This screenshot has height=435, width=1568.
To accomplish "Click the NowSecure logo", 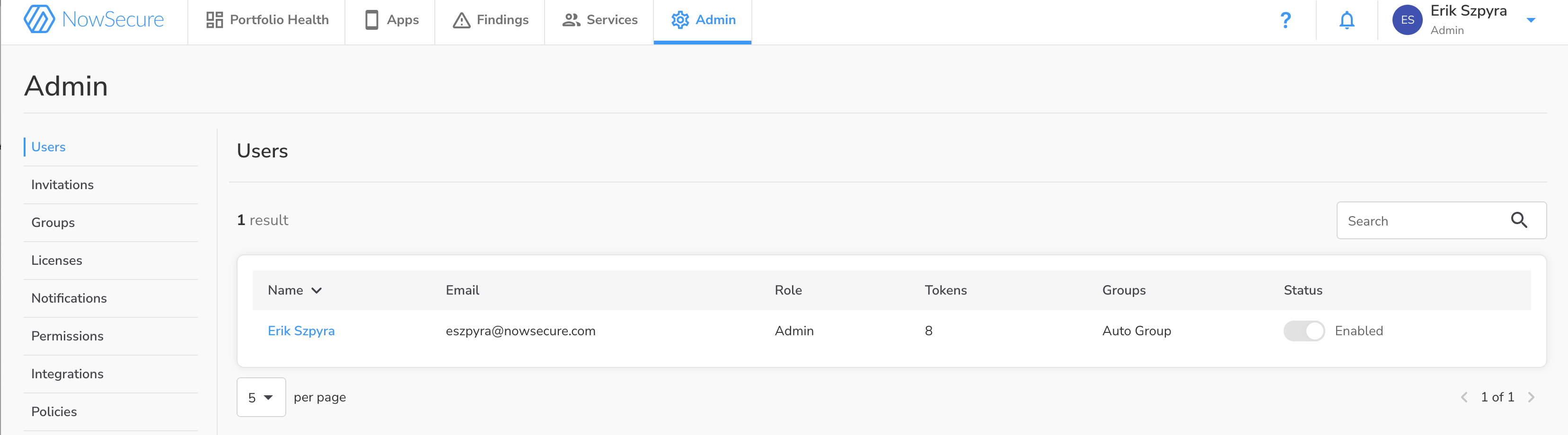I will (94, 19).
